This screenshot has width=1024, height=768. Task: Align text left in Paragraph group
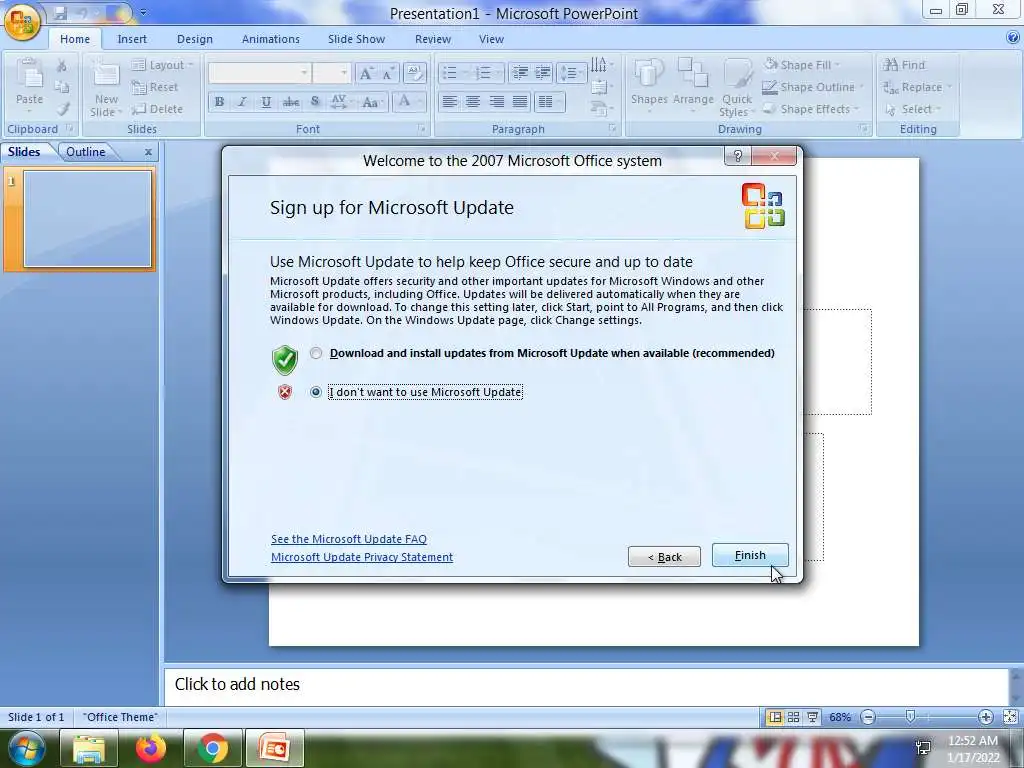[449, 102]
